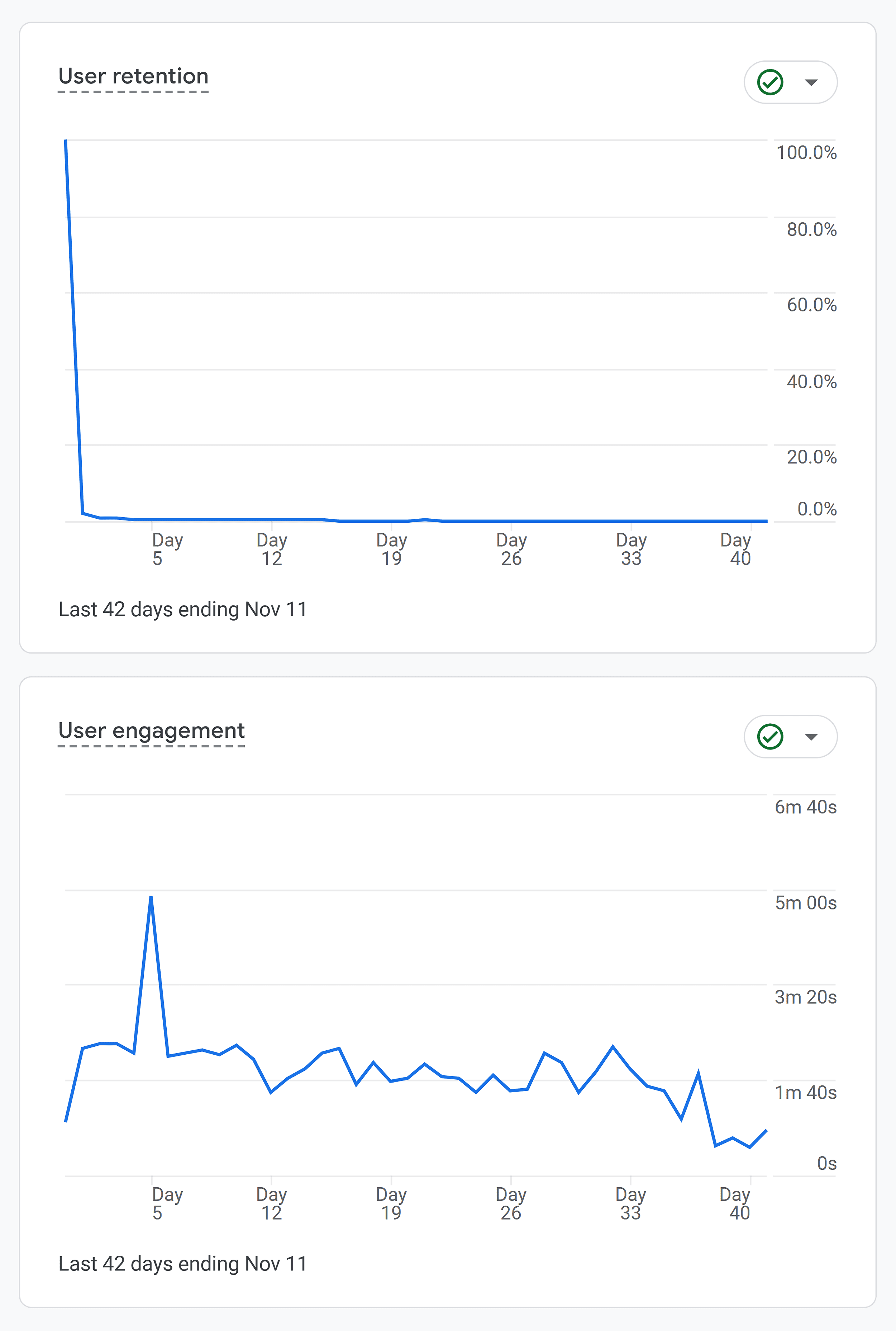896x1331 pixels.
Task: Click retention line start at 100.0%
Action: (x=66, y=141)
